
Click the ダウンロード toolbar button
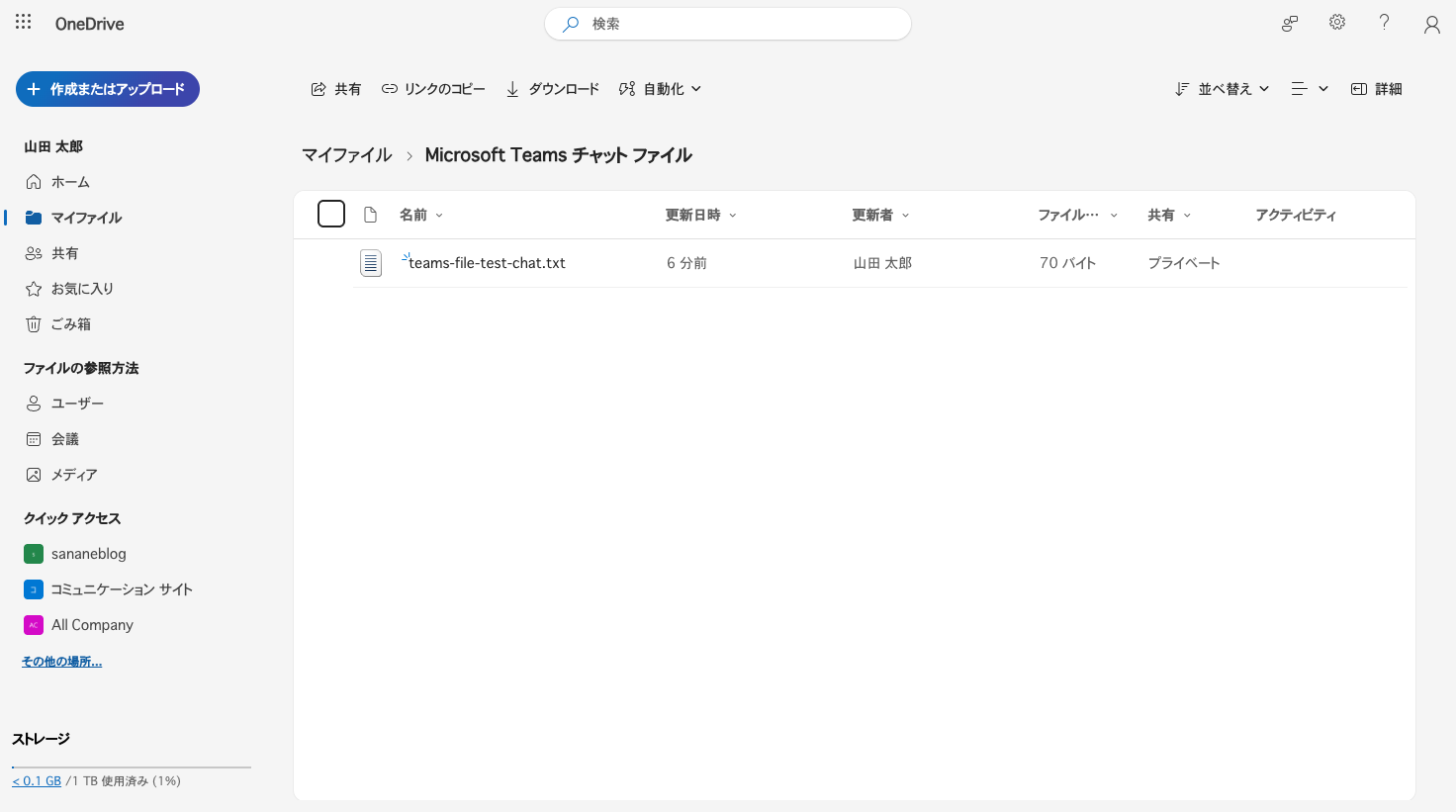pyautogui.click(x=553, y=89)
